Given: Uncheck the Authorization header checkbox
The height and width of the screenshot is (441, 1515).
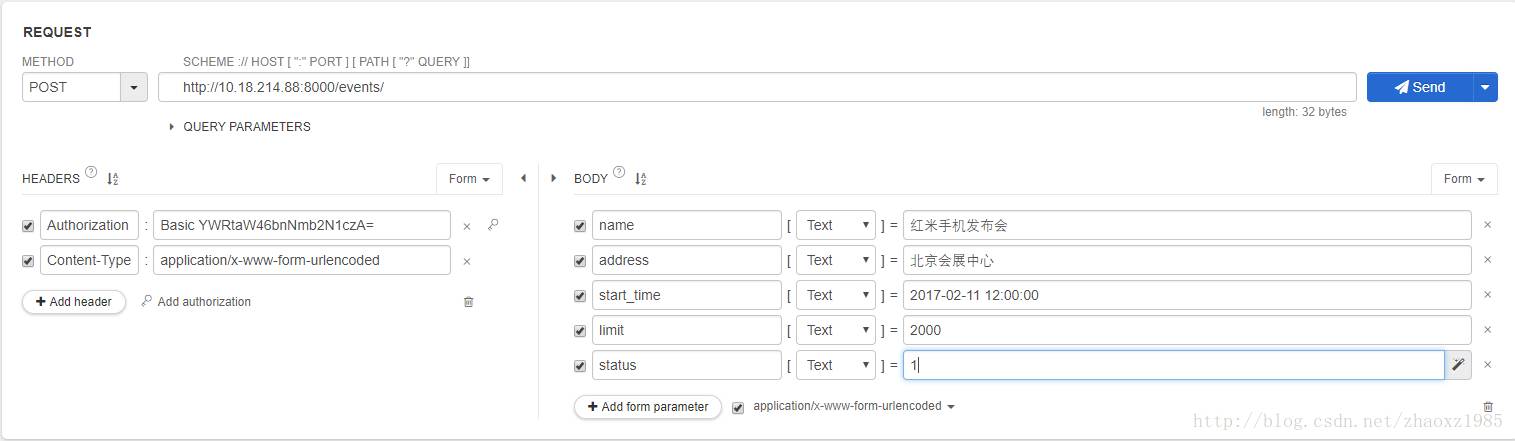Looking at the screenshot, I should click(x=28, y=227).
